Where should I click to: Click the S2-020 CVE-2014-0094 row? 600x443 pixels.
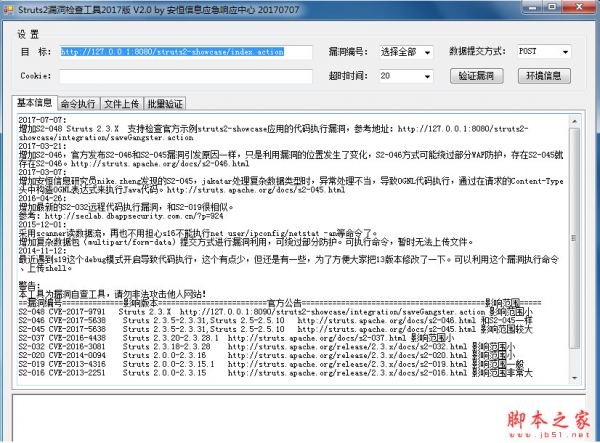[267, 355]
